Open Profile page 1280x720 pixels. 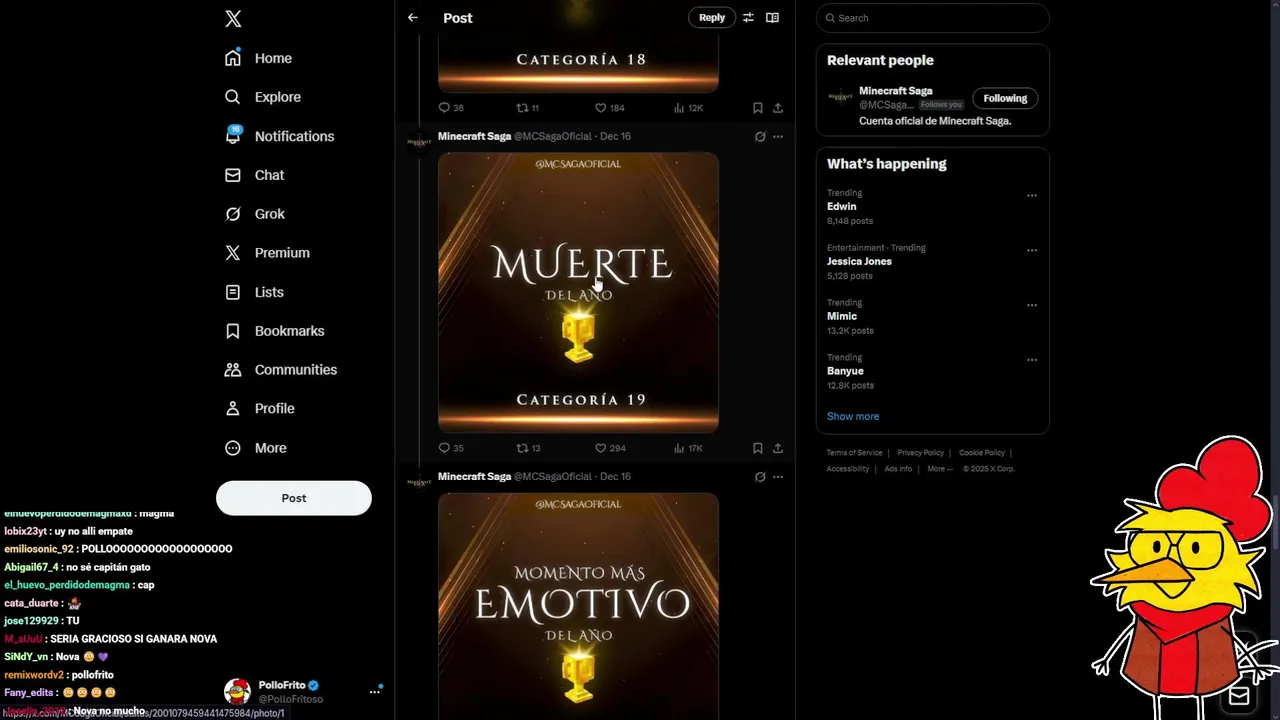tap(260, 409)
